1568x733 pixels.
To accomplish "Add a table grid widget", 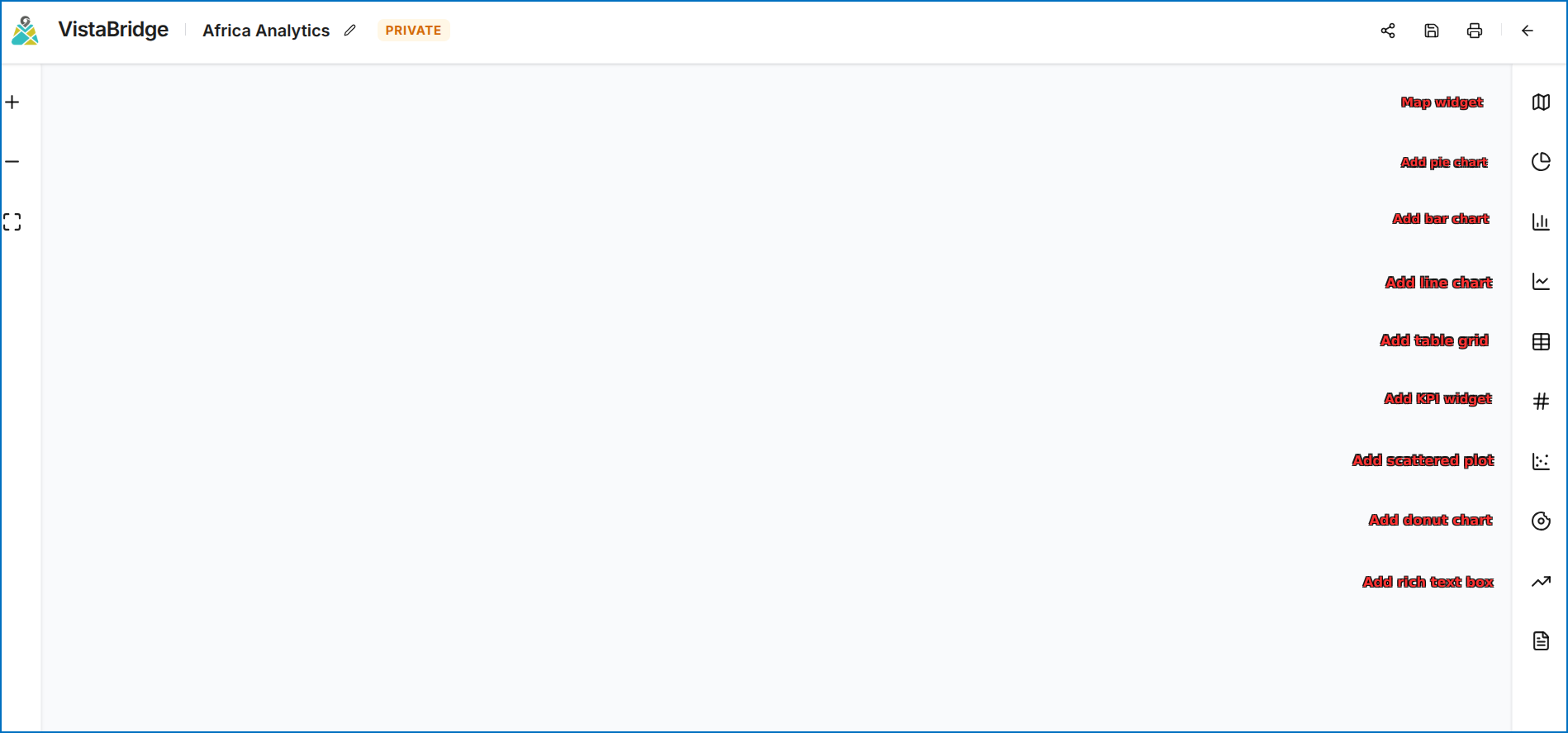I will 1541,341.
